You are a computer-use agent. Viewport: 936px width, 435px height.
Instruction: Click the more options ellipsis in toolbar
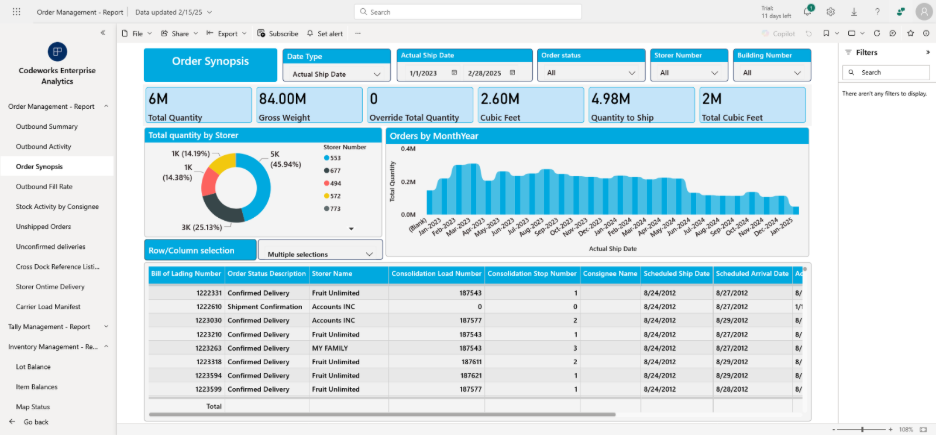[358, 33]
